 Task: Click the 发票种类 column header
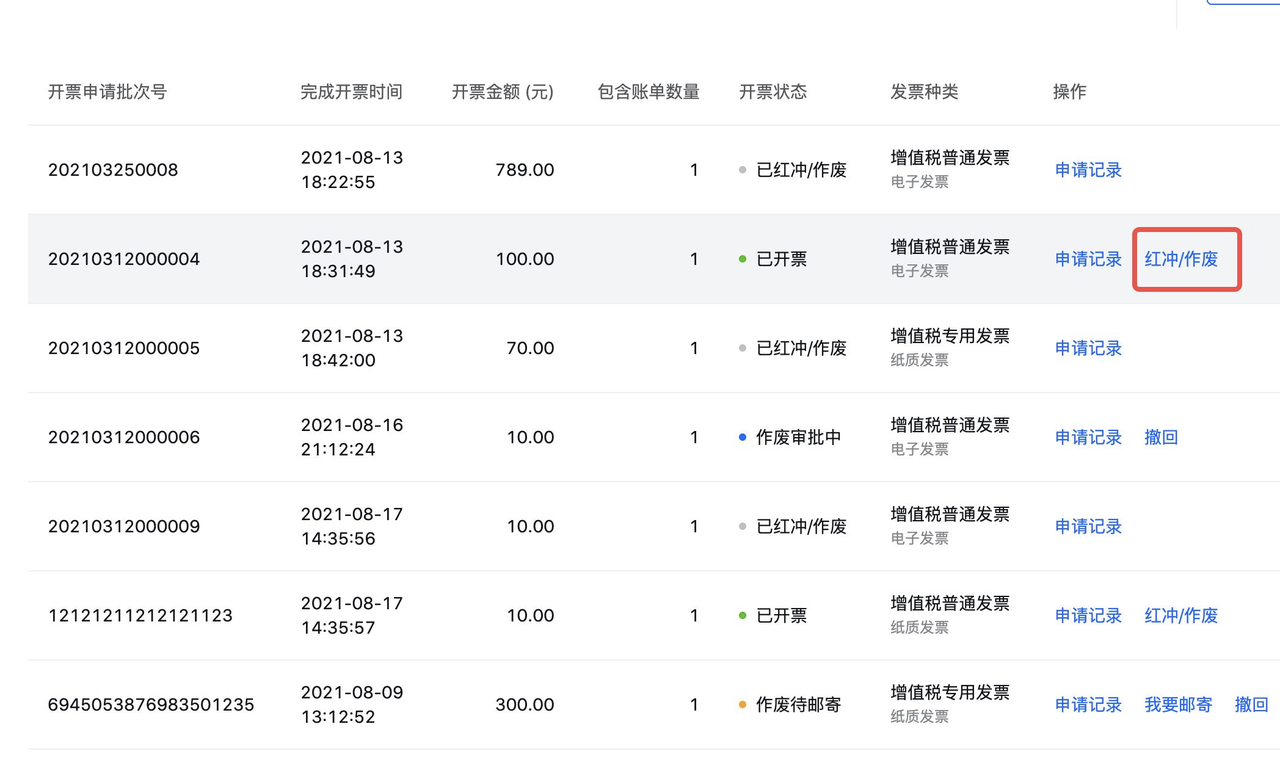click(924, 92)
